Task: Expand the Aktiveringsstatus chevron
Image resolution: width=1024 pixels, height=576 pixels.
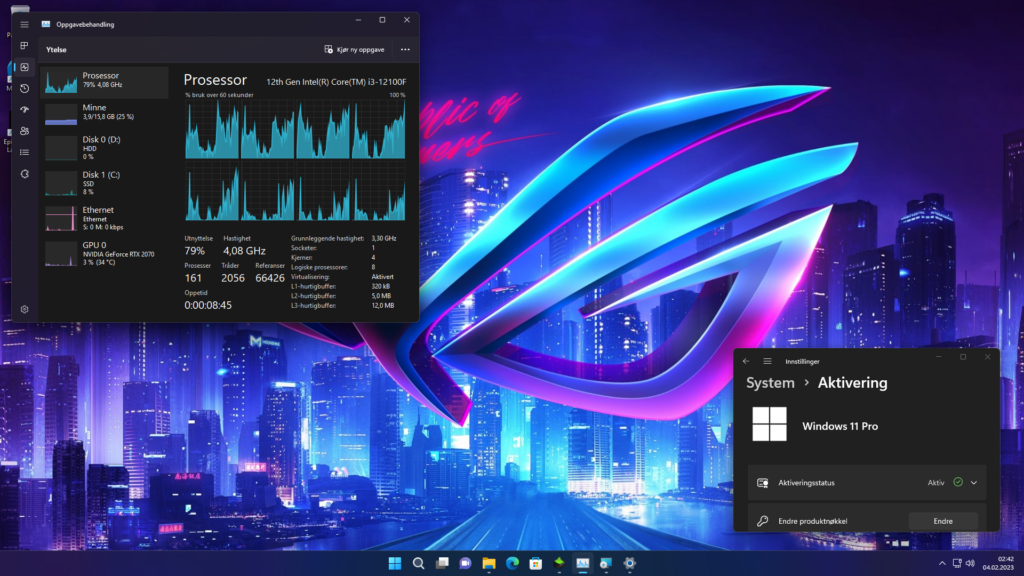Action: click(x=974, y=483)
